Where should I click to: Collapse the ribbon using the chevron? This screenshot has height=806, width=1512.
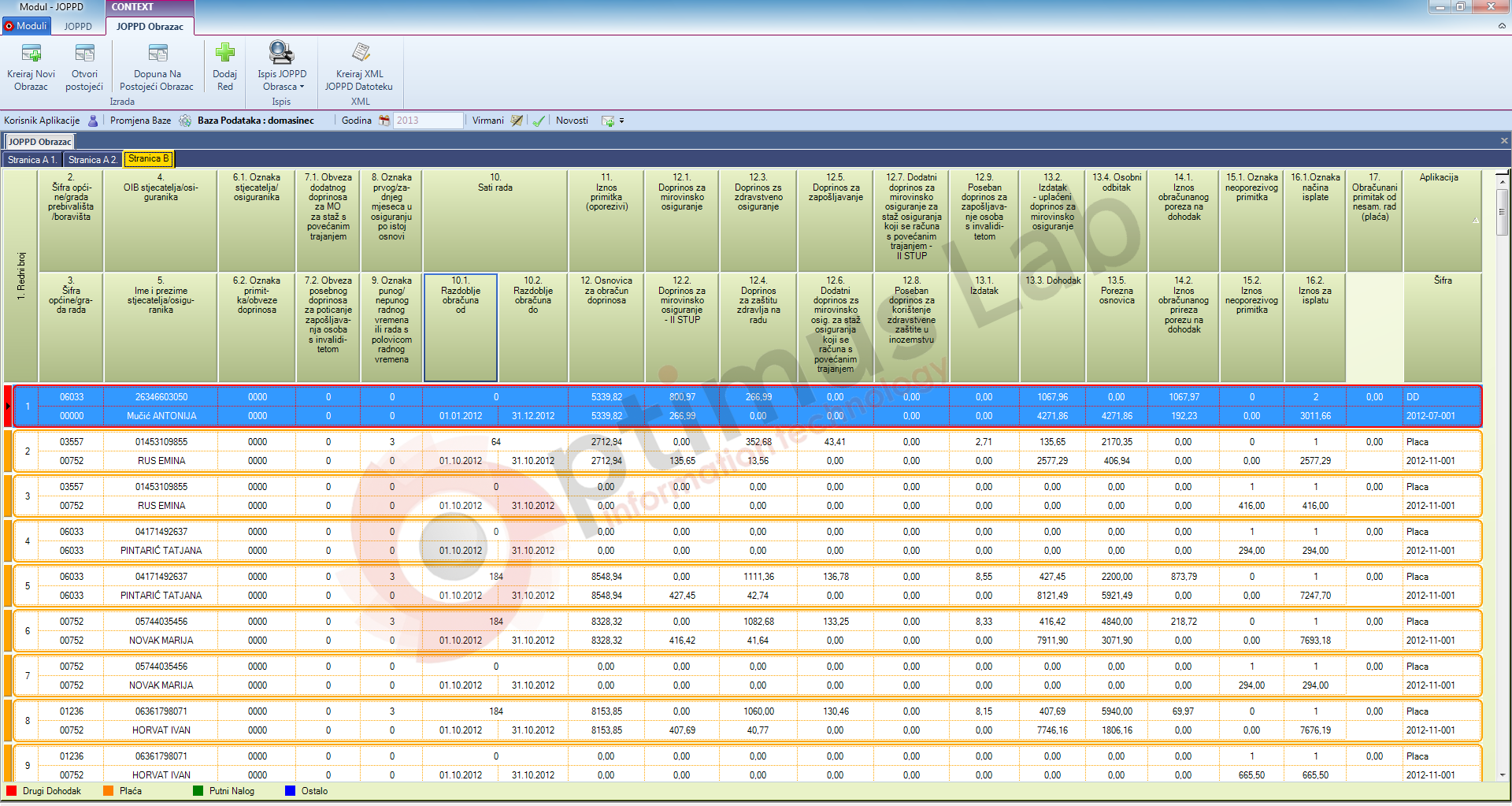coord(1502,26)
